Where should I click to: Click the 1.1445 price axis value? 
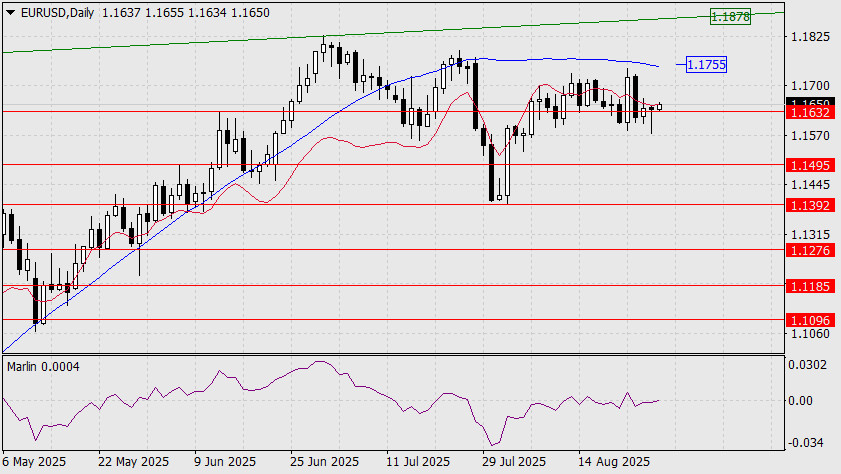pyautogui.click(x=810, y=185)
